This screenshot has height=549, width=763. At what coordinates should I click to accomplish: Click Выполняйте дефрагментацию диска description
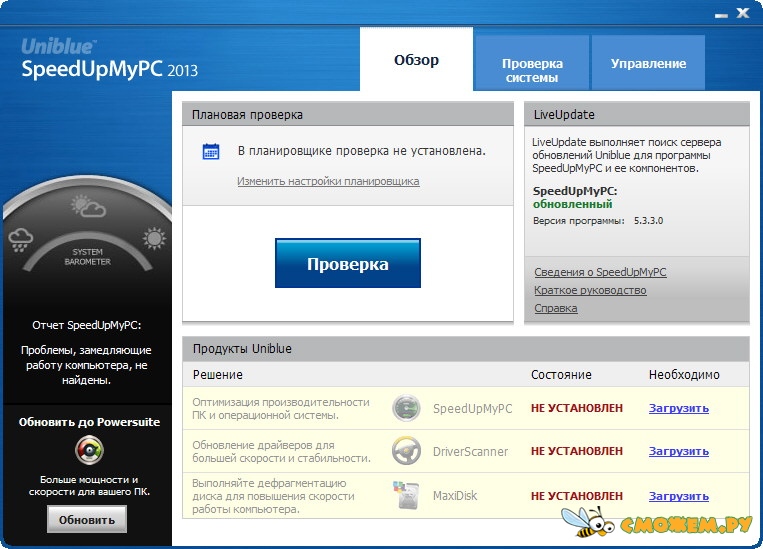pyautogui.click(x=273, y=496)
